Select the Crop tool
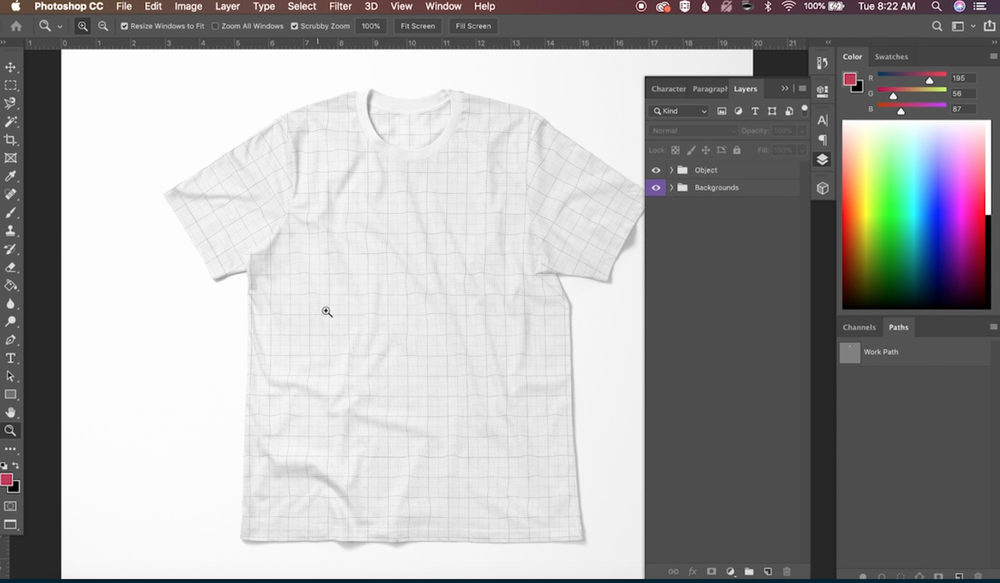 [10, 140]
